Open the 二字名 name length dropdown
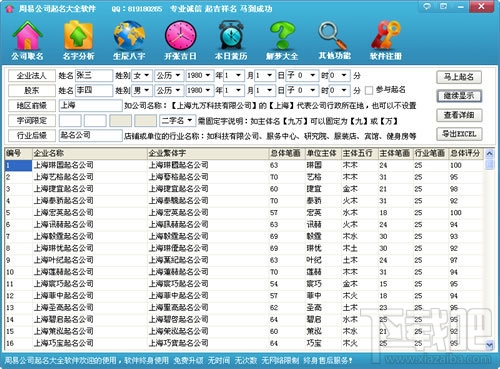The width and height of the screenshot is (500, 369). [x=178, y=120]
